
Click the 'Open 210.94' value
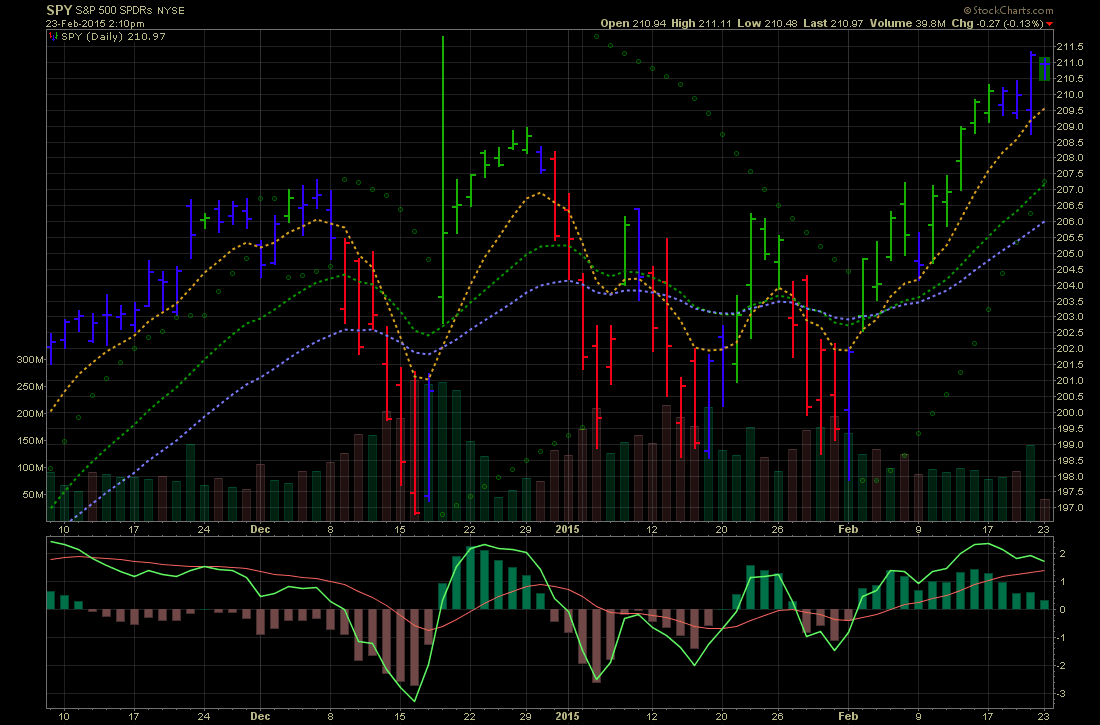pyautogui.click(x=633, y=23)
